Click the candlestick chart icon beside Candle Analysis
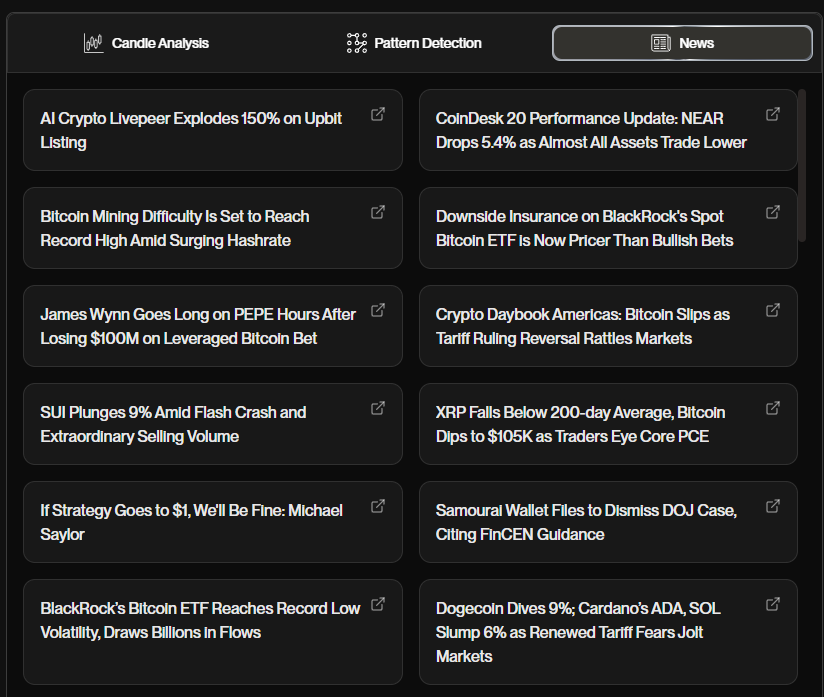 [94, 43]
